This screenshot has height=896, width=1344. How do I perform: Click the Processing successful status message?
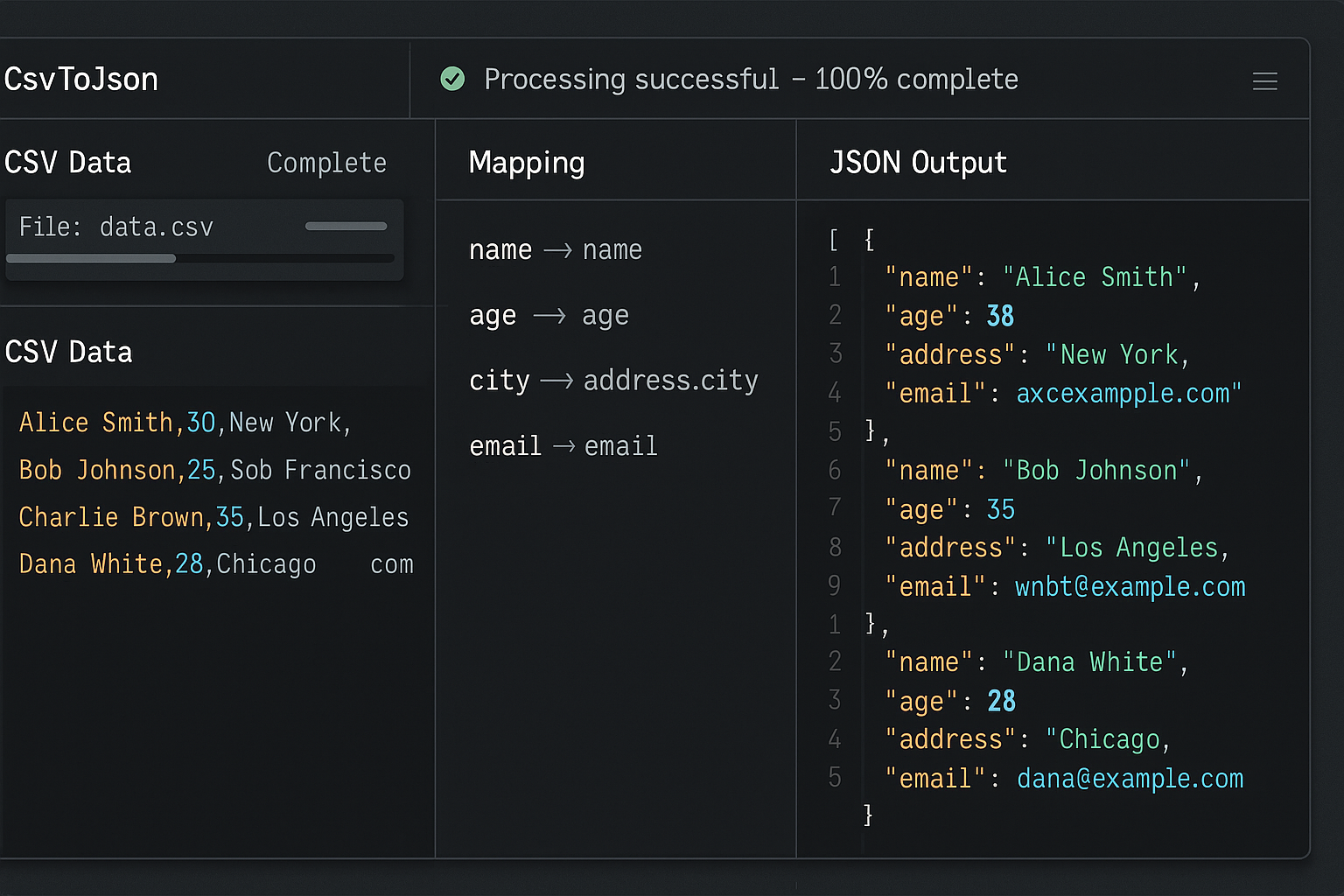(x=752, y=79)
